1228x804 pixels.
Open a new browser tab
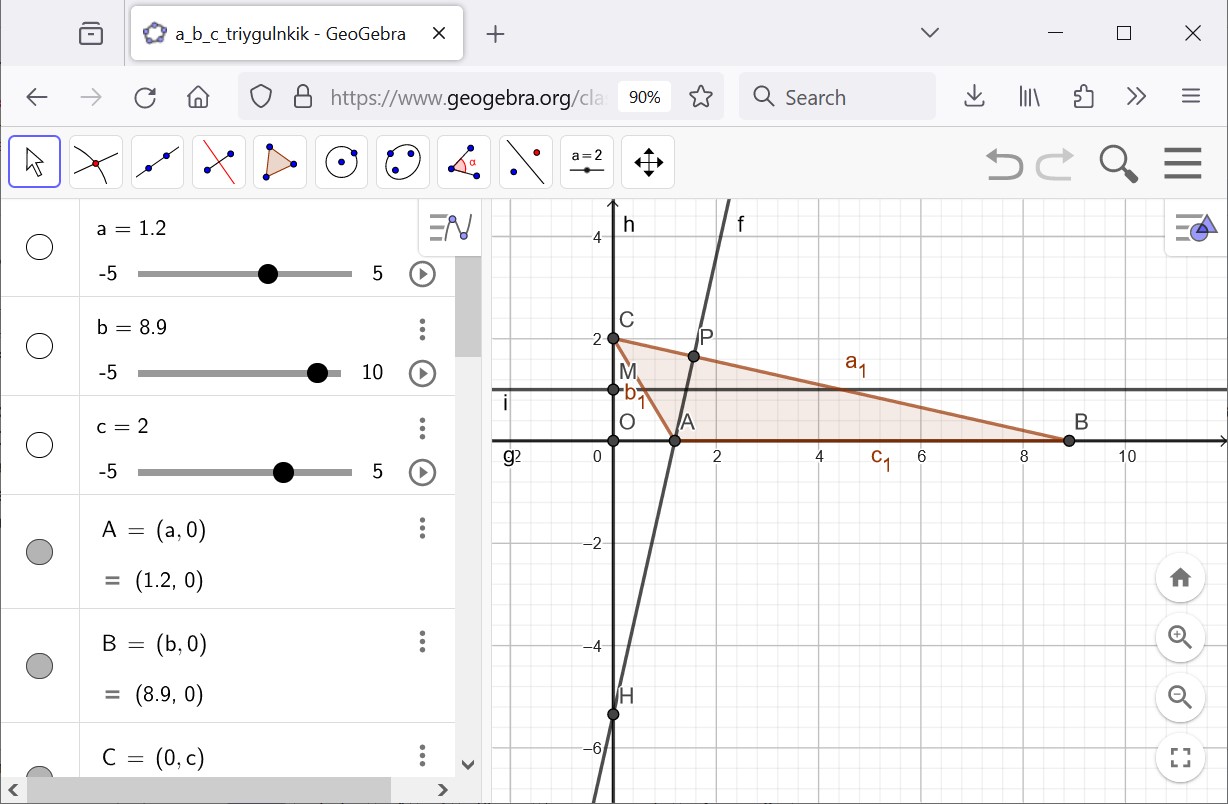[x=495, y=34]
